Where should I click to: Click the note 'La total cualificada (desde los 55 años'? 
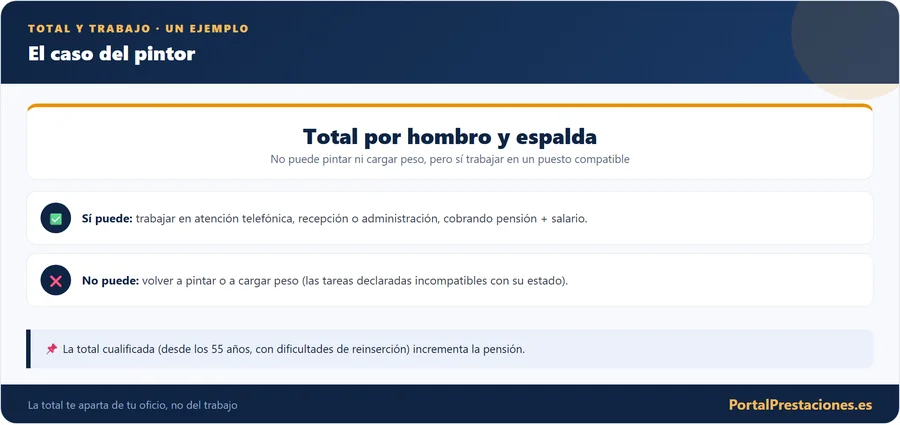[156, 349]
